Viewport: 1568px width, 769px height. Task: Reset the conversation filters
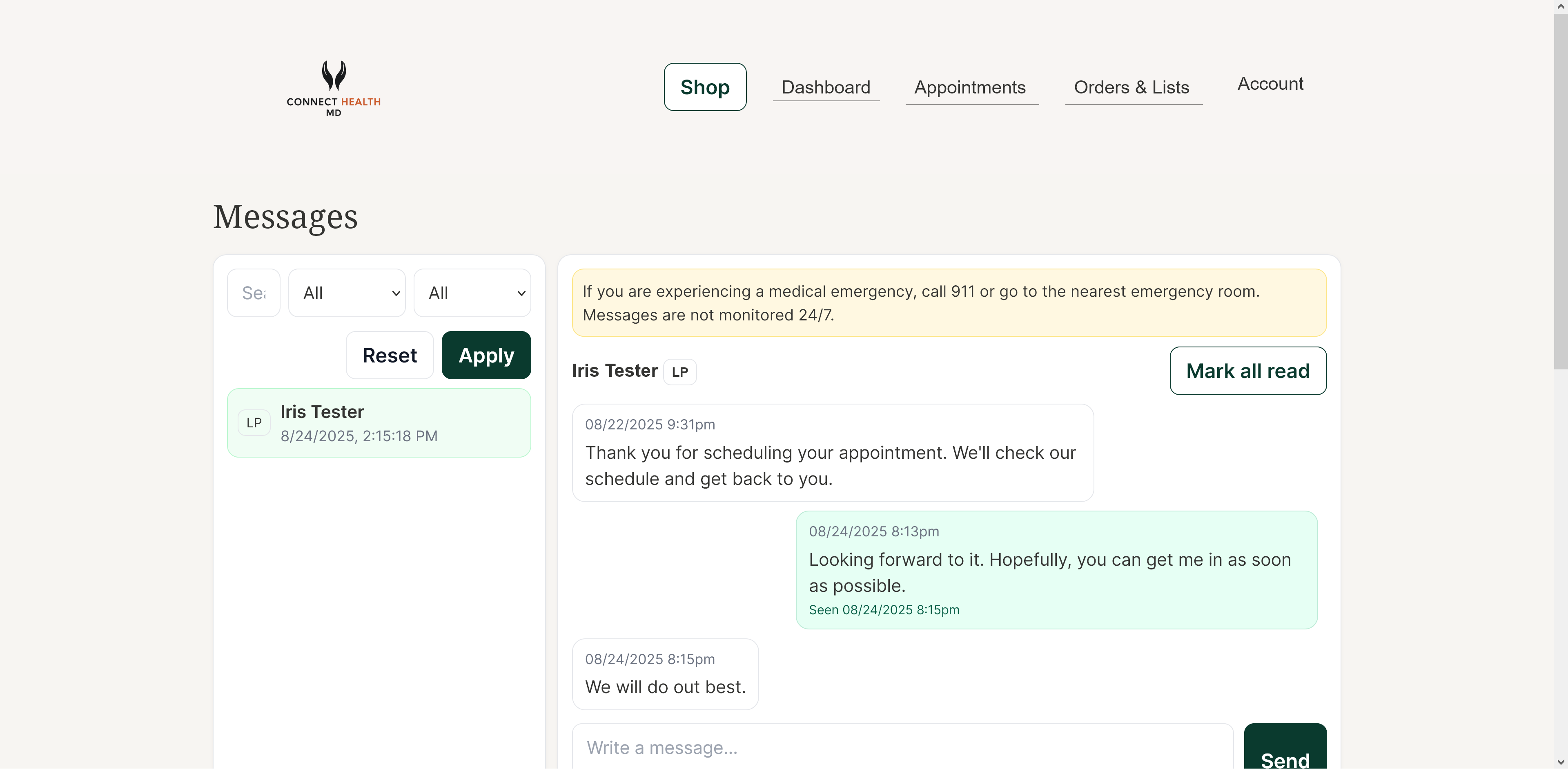(389, 355)
